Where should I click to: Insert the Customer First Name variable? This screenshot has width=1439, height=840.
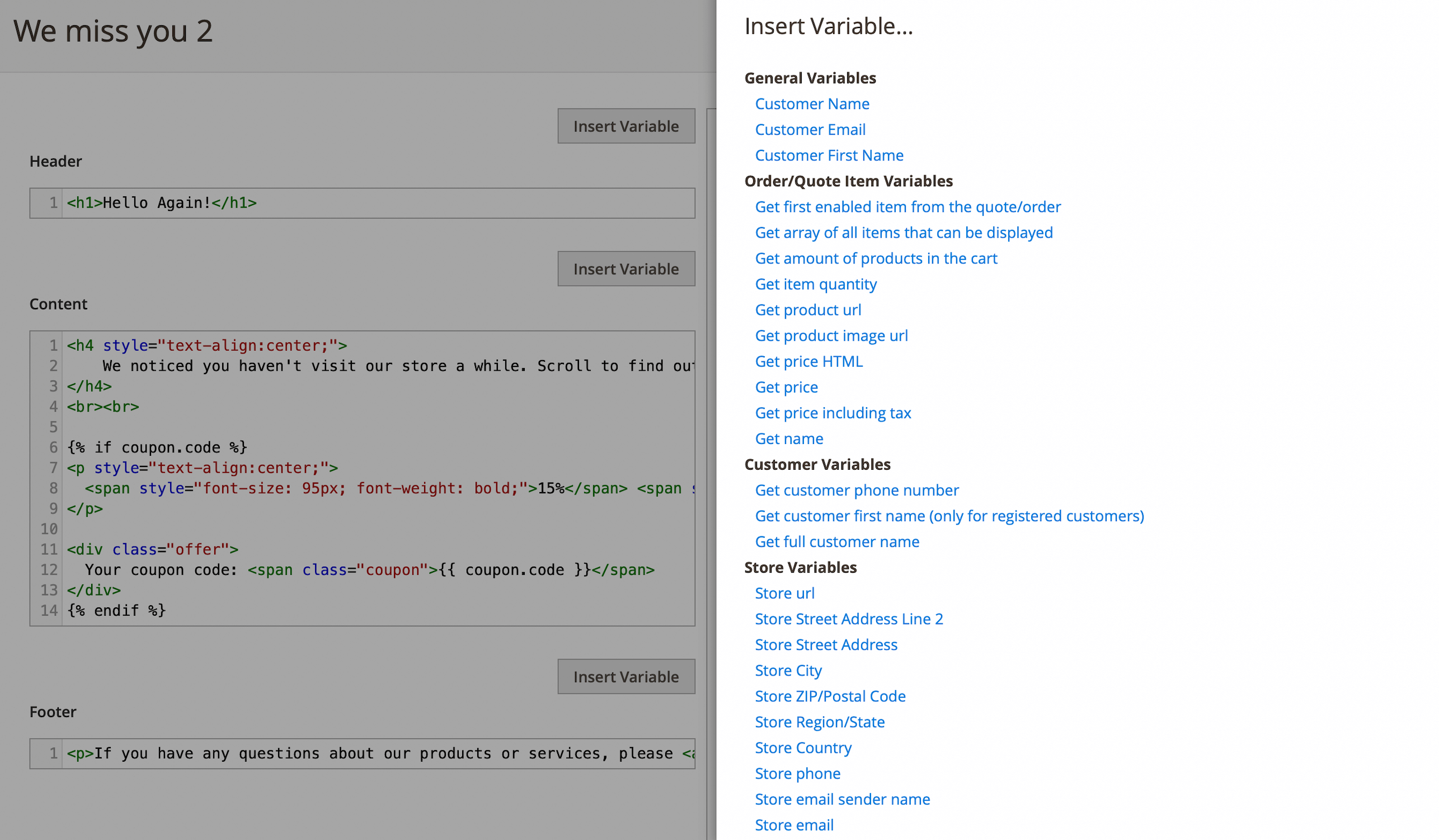[829, 155]
